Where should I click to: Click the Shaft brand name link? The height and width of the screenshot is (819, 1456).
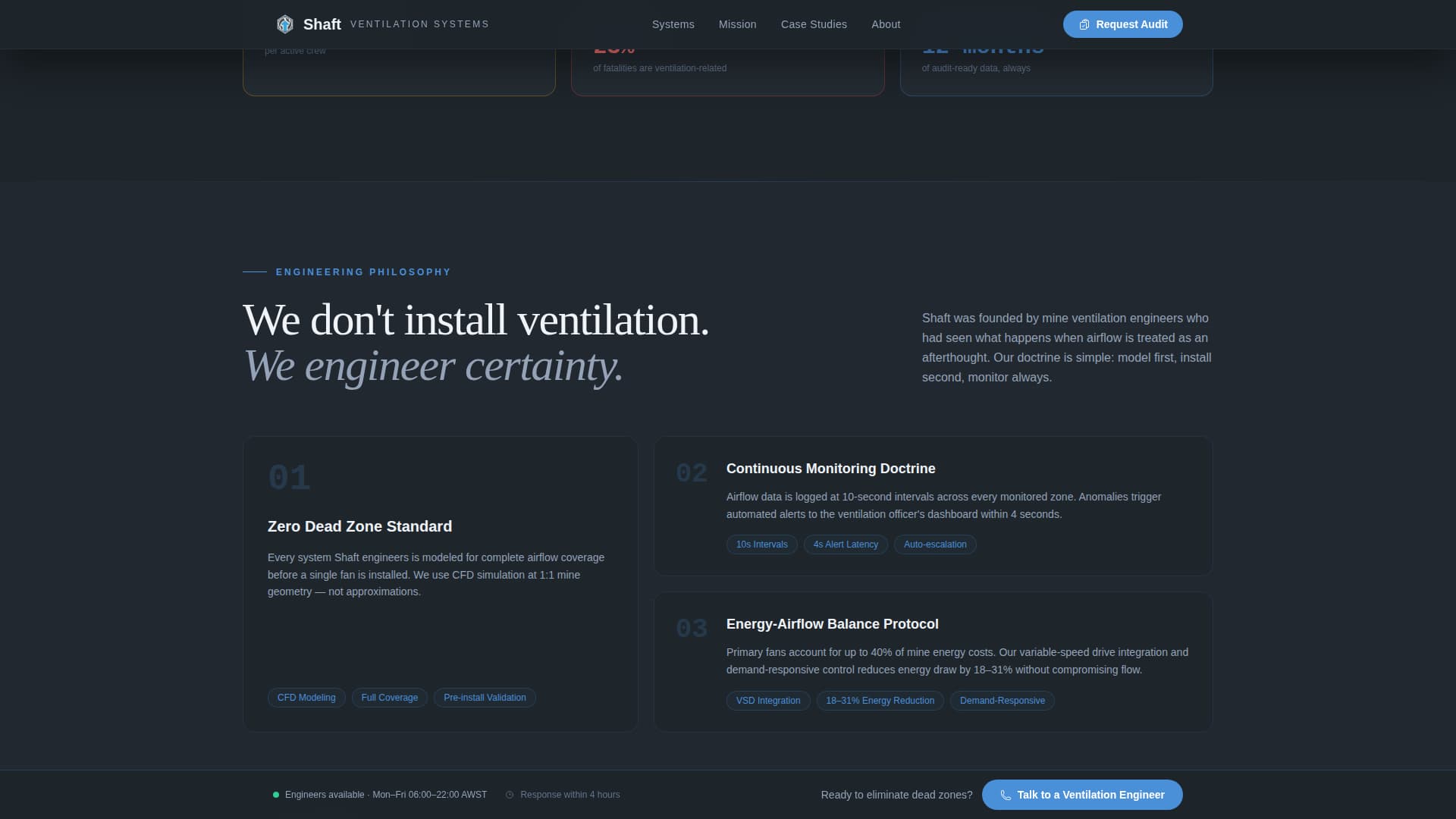(322, 24)
